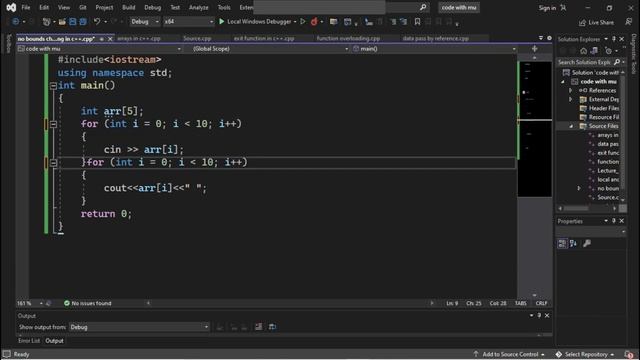Open the Debug menu
This screenshot has height=360, width=640.
click(153, 7)
